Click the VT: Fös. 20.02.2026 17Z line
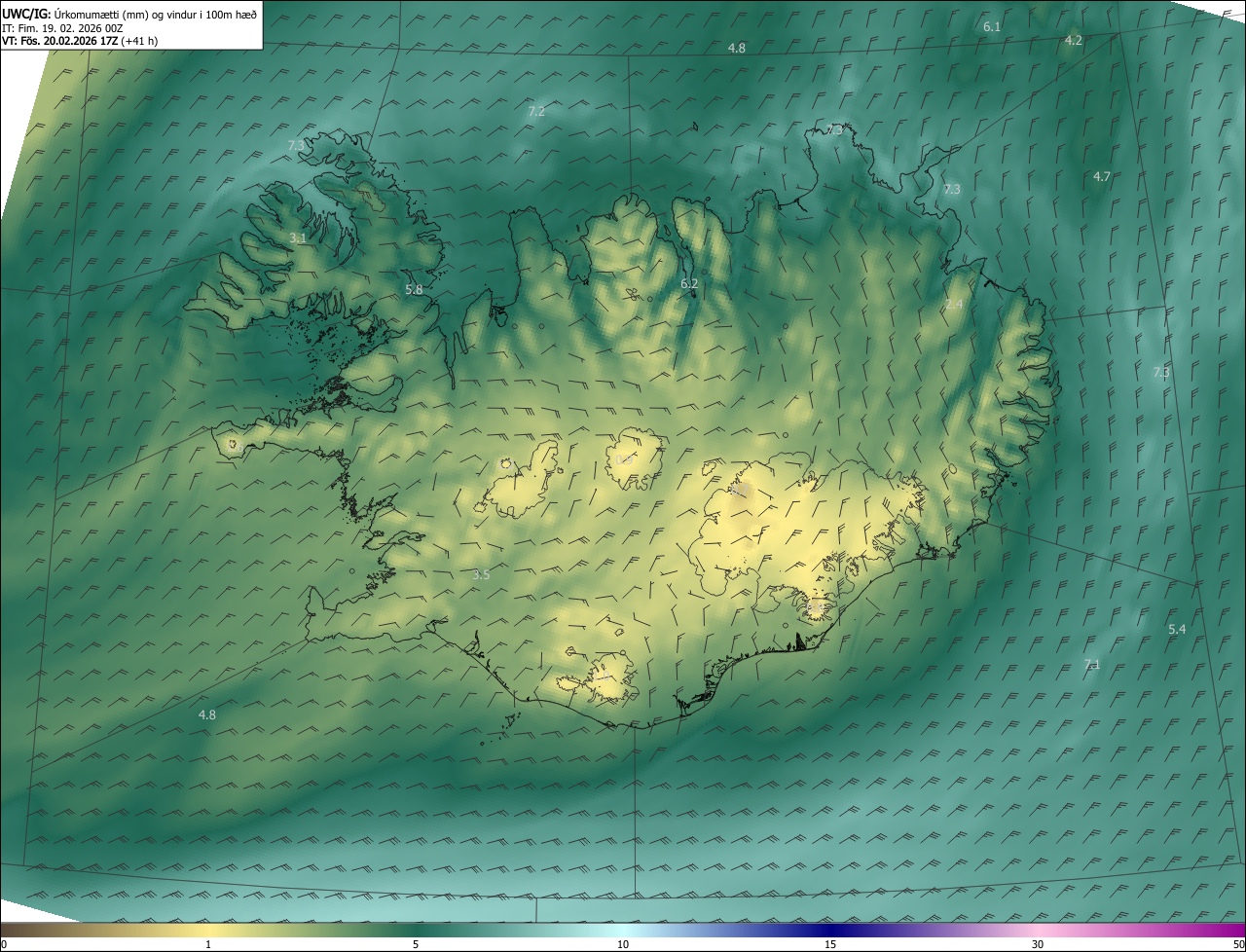1246x952 pixels. tap(80, 41)
